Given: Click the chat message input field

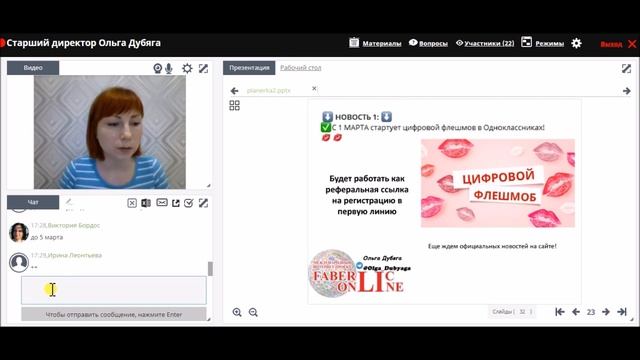Looking at the screenshot, I should (114, 290).
